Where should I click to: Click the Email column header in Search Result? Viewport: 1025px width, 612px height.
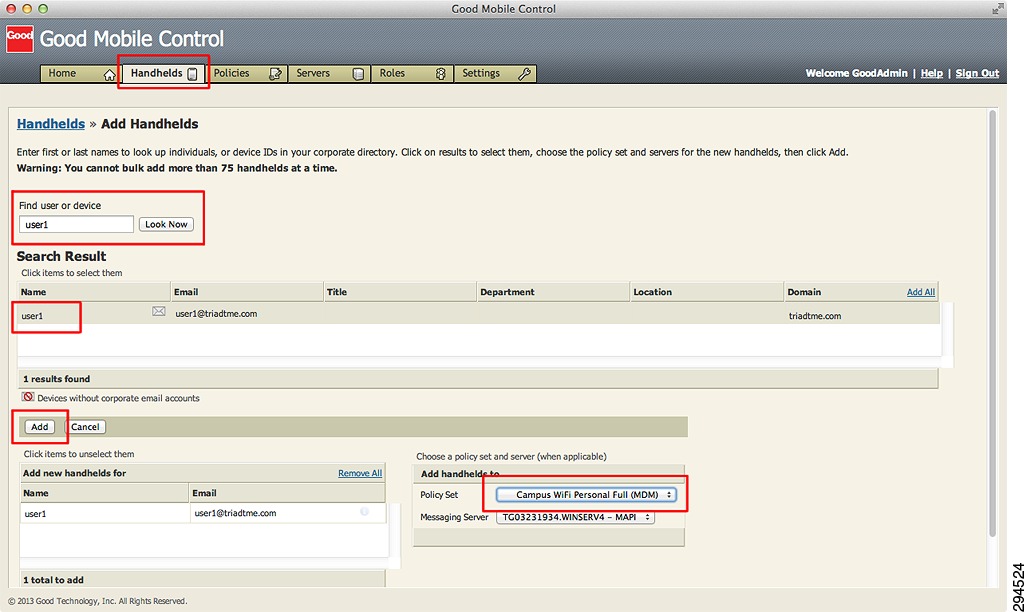[x=247, y=292]
